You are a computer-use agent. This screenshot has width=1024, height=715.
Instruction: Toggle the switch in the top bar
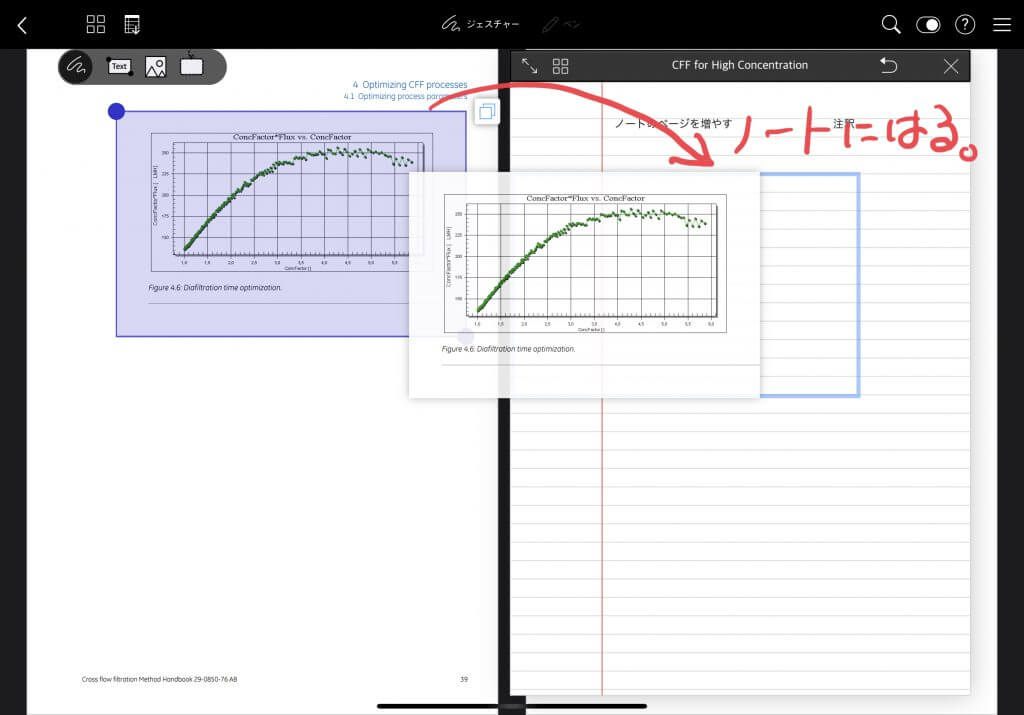[928, 25]
